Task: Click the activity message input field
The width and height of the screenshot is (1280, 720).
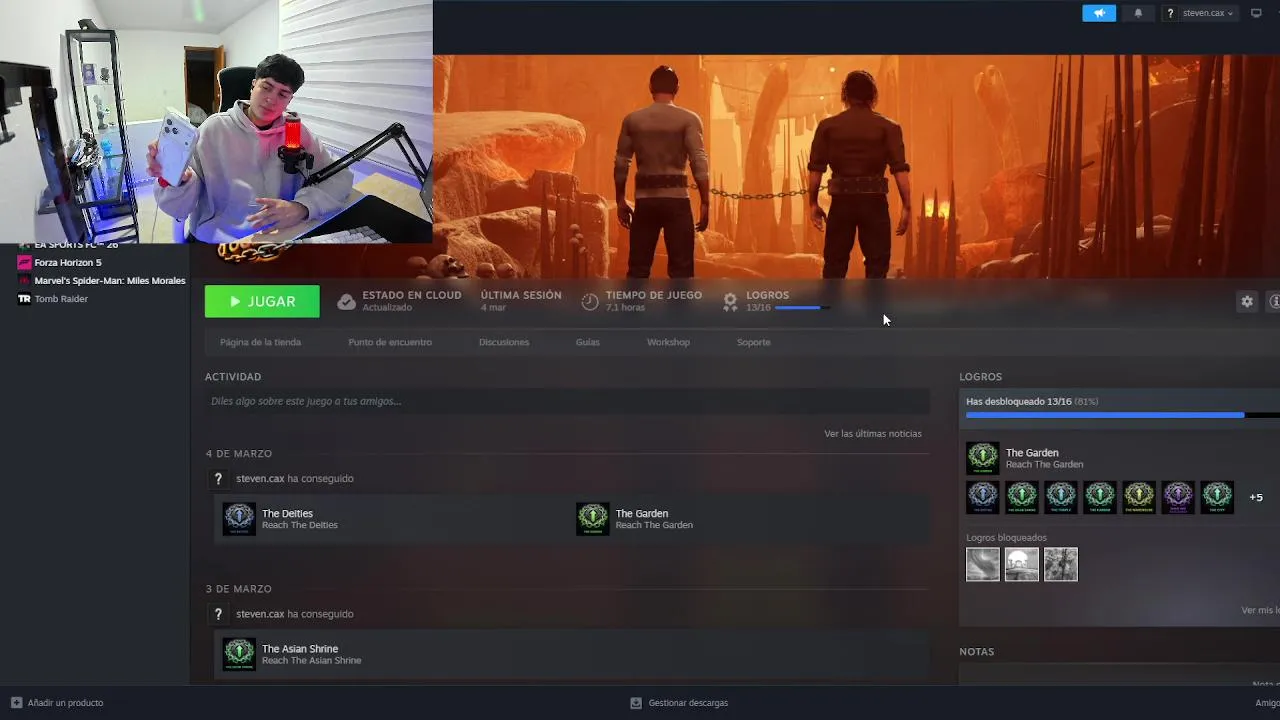Action: point(567,401)
